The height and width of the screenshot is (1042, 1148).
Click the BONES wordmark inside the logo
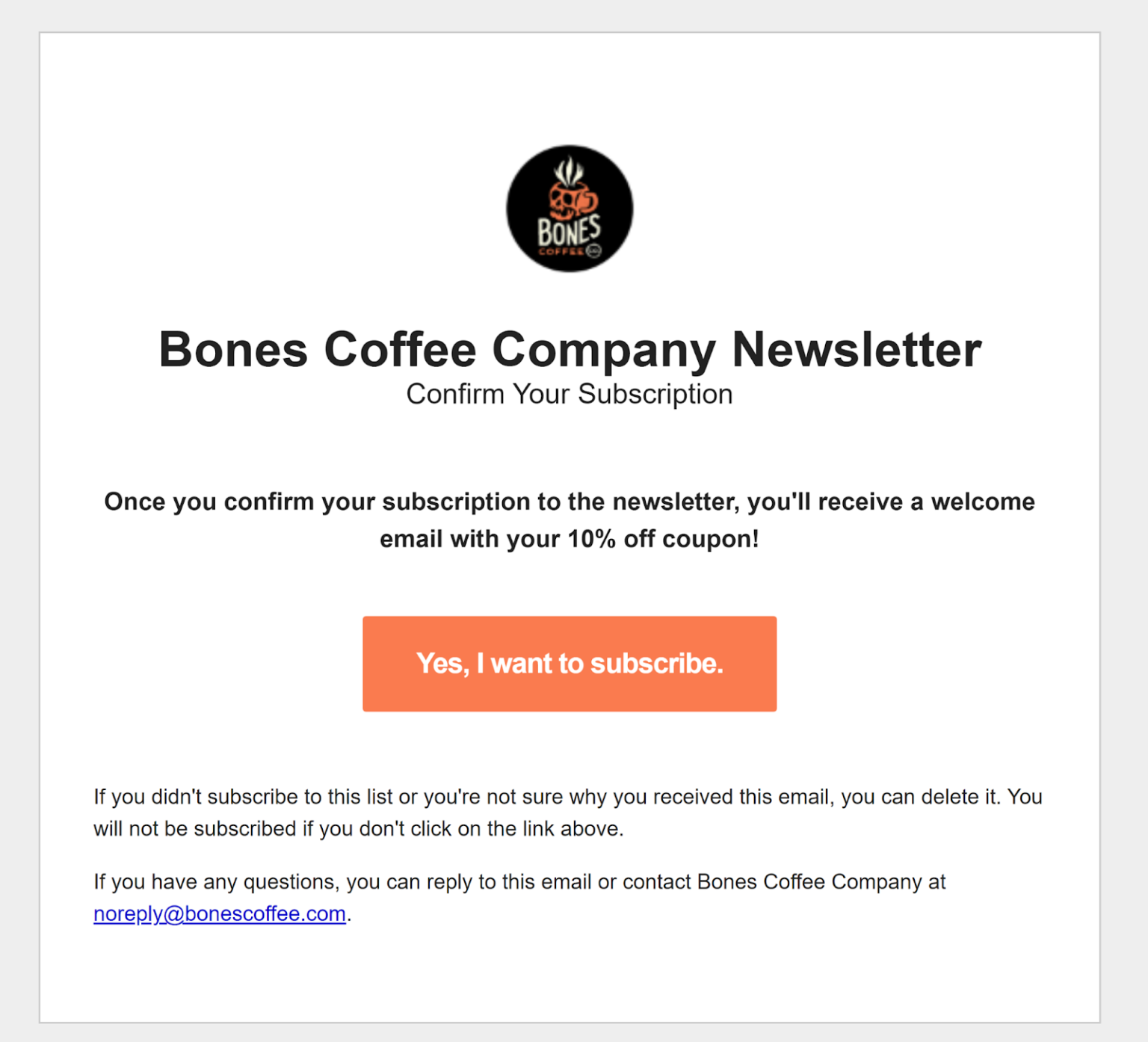pyautogui.click(x=569, y=230)
